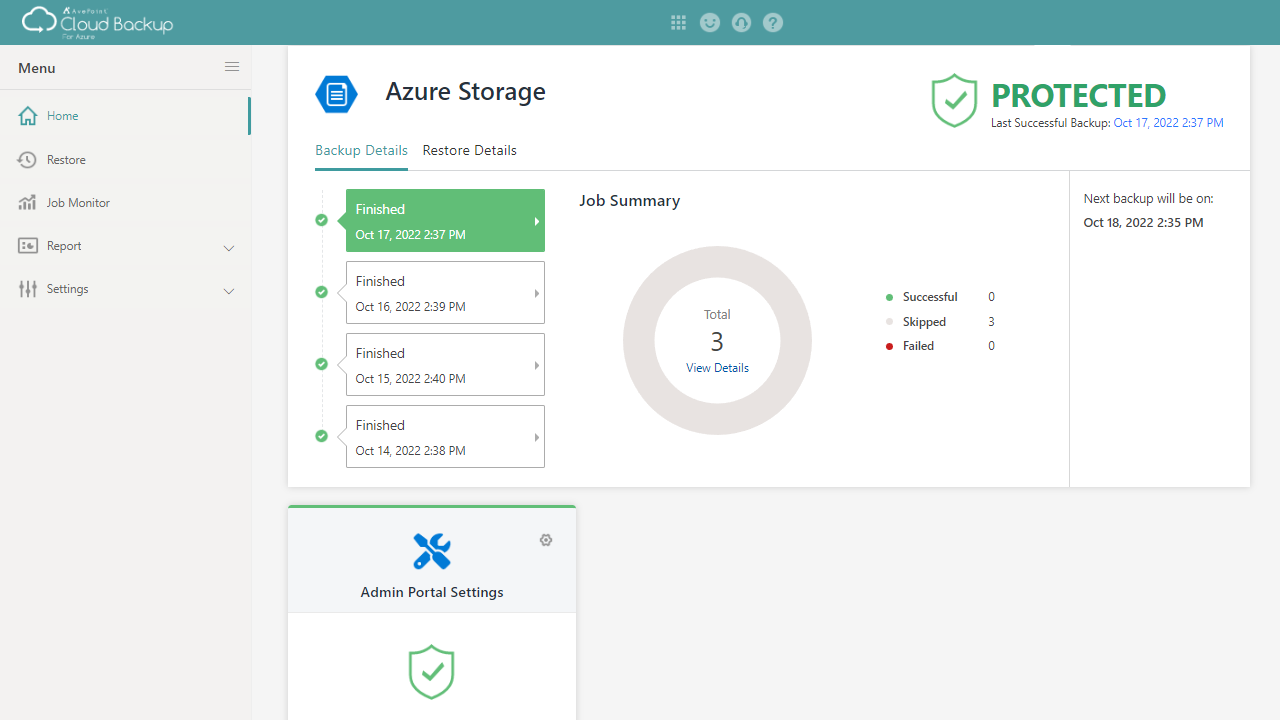Select Finished job Oct 15, 2022 2:40 PM
The height and width of the screenshot is (720, 1280).
(445, 365)
